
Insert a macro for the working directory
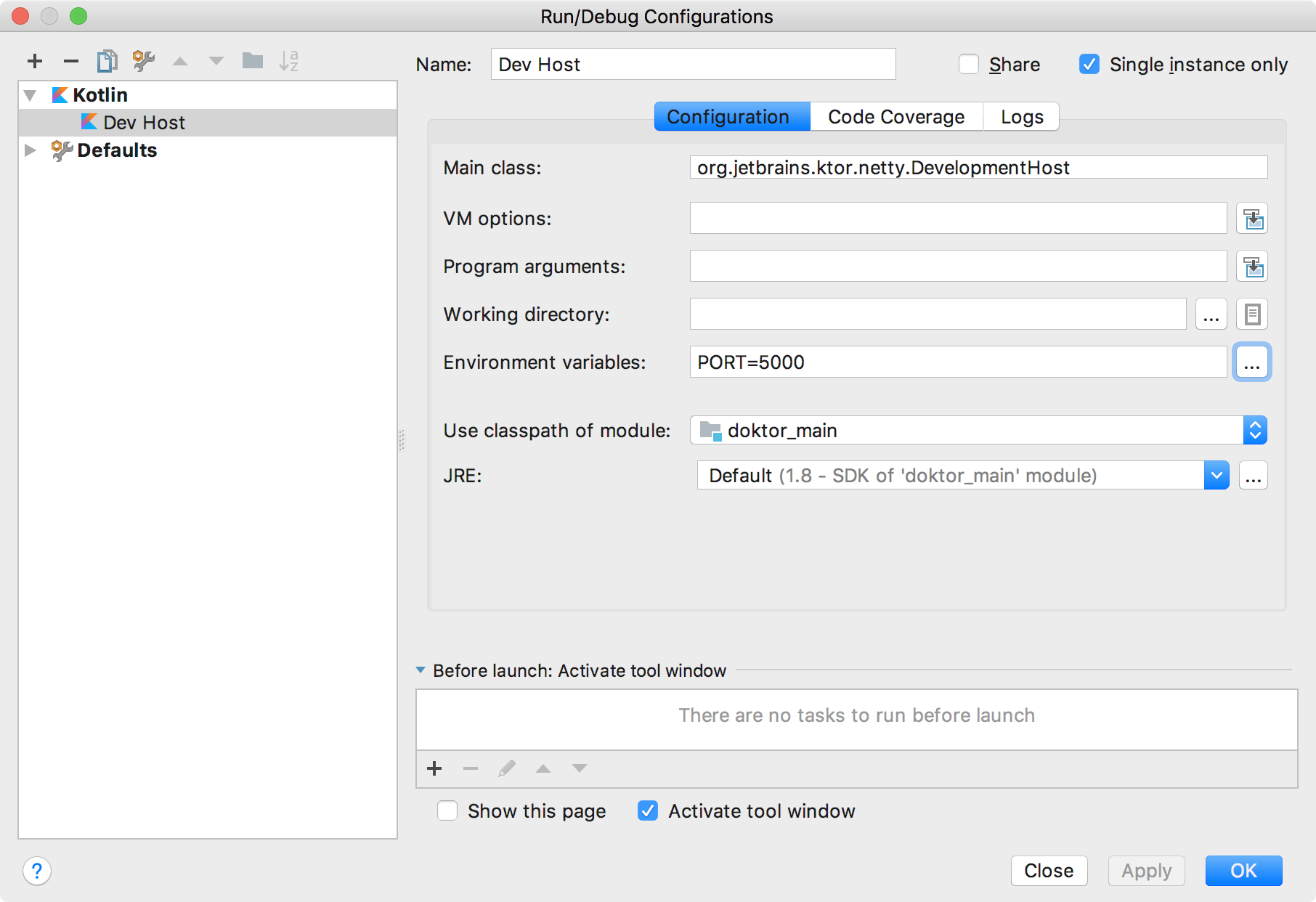1253,314
